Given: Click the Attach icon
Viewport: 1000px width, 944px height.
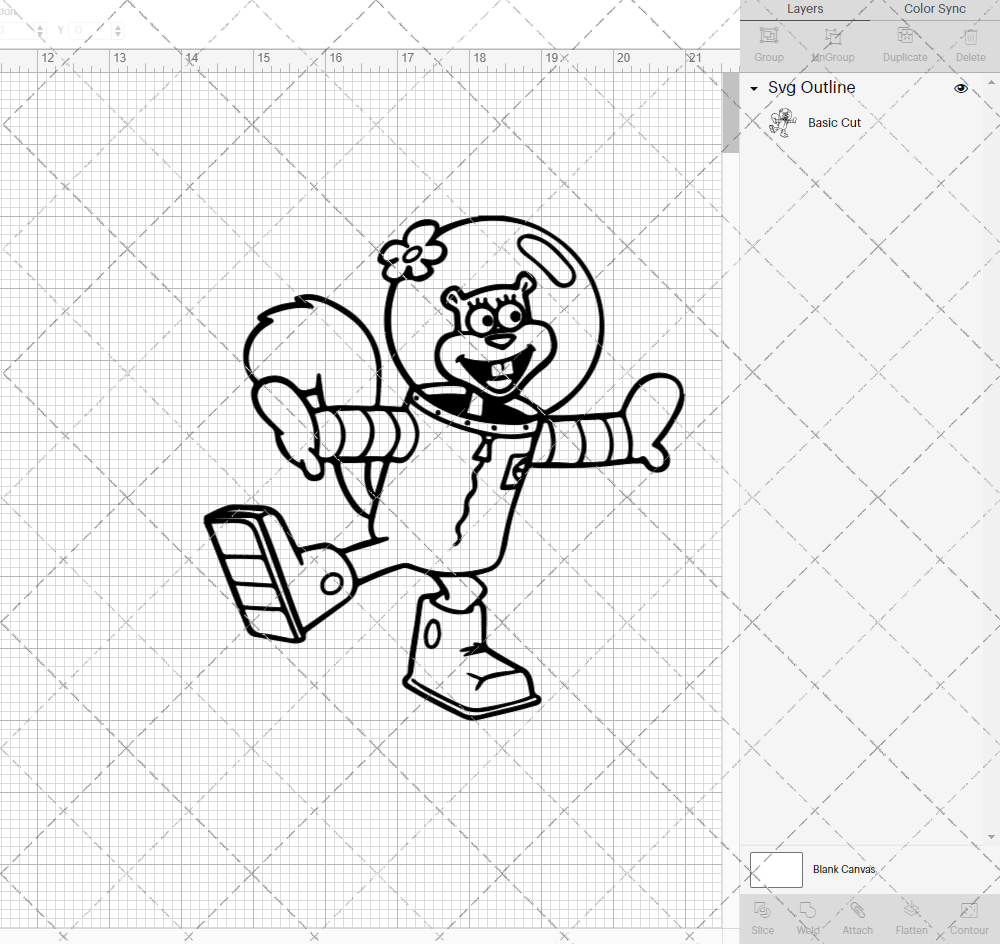Looking at the screenshot, I should (857, 917).
